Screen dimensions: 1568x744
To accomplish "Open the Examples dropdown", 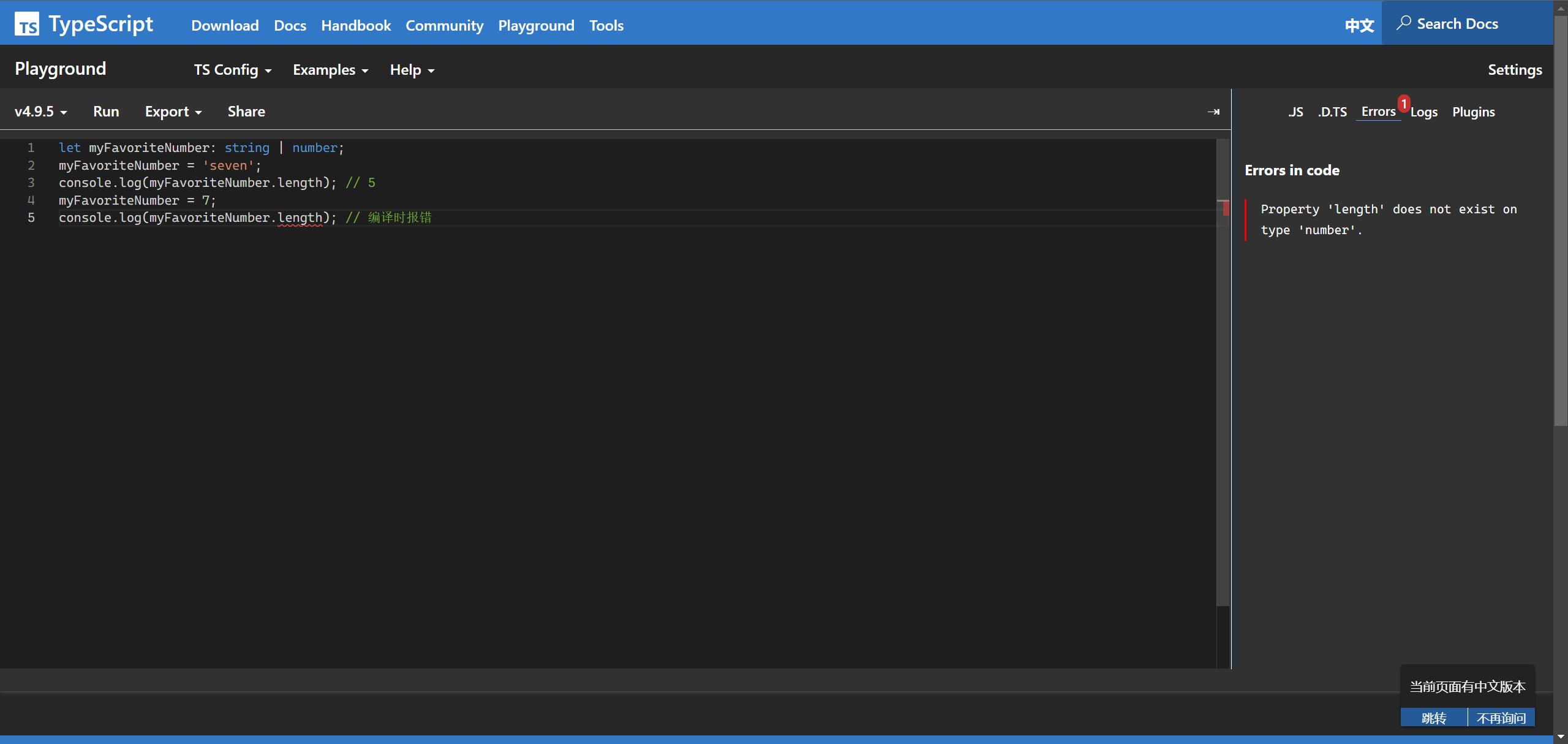I will (330, 70).
